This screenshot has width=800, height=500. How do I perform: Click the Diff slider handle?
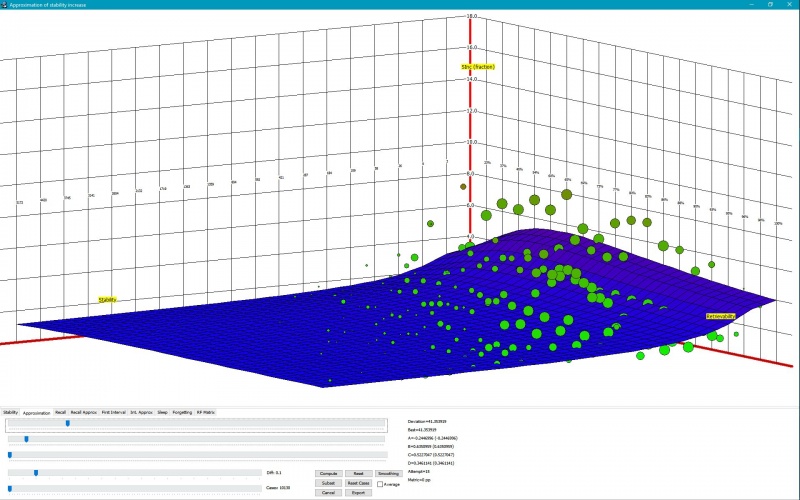tap(36, 472)
